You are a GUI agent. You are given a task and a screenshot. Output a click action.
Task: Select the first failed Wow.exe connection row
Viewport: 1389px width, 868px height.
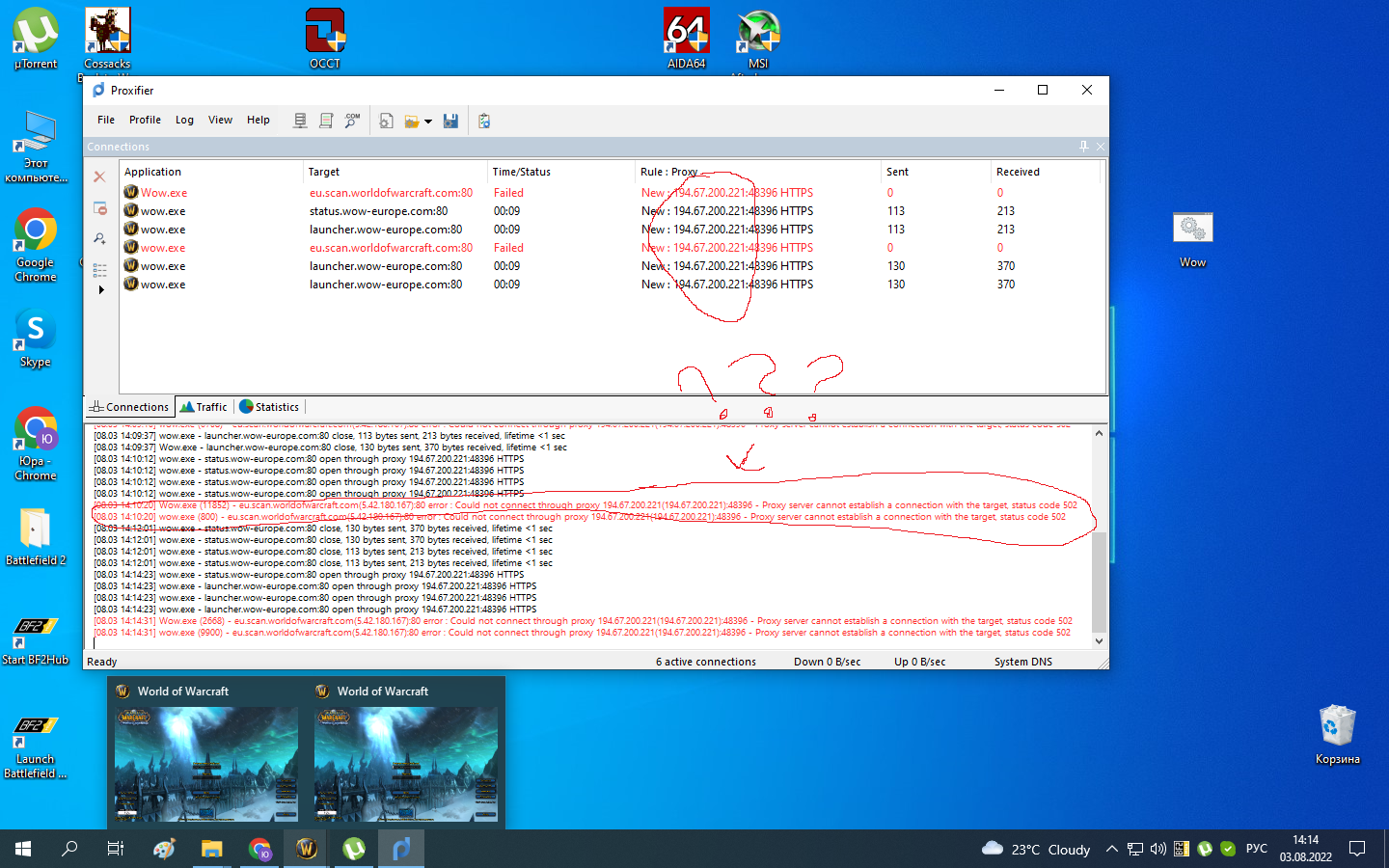click(611, 193)
